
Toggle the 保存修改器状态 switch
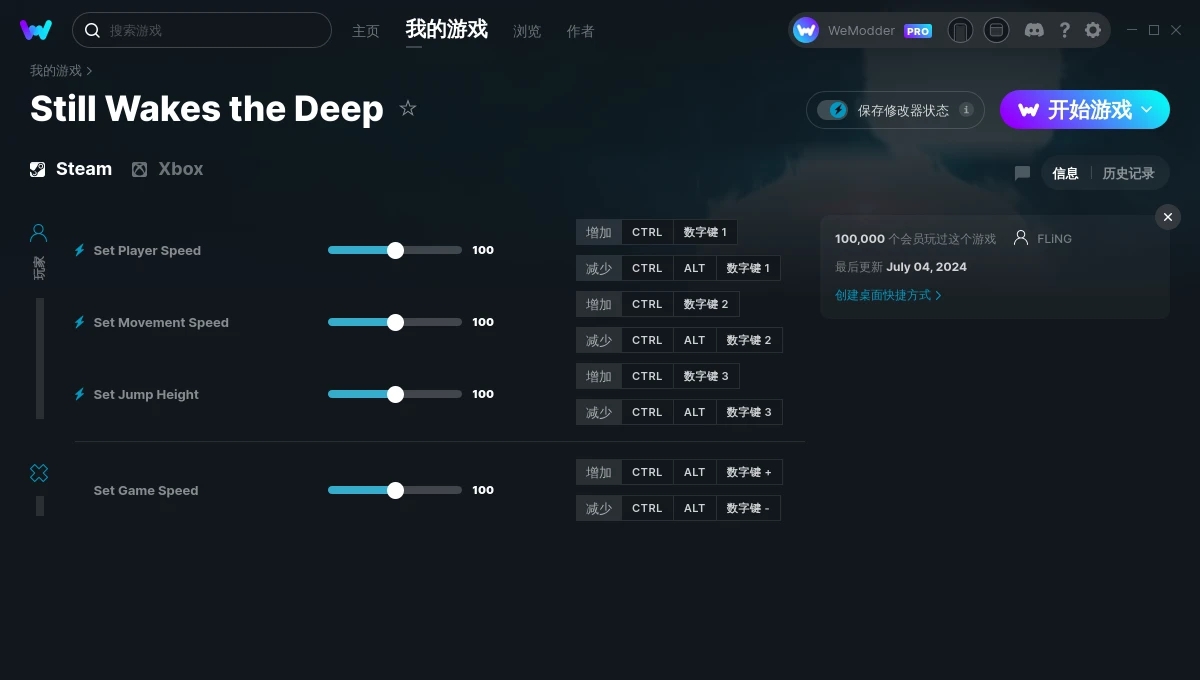click(x=834, y=110)
